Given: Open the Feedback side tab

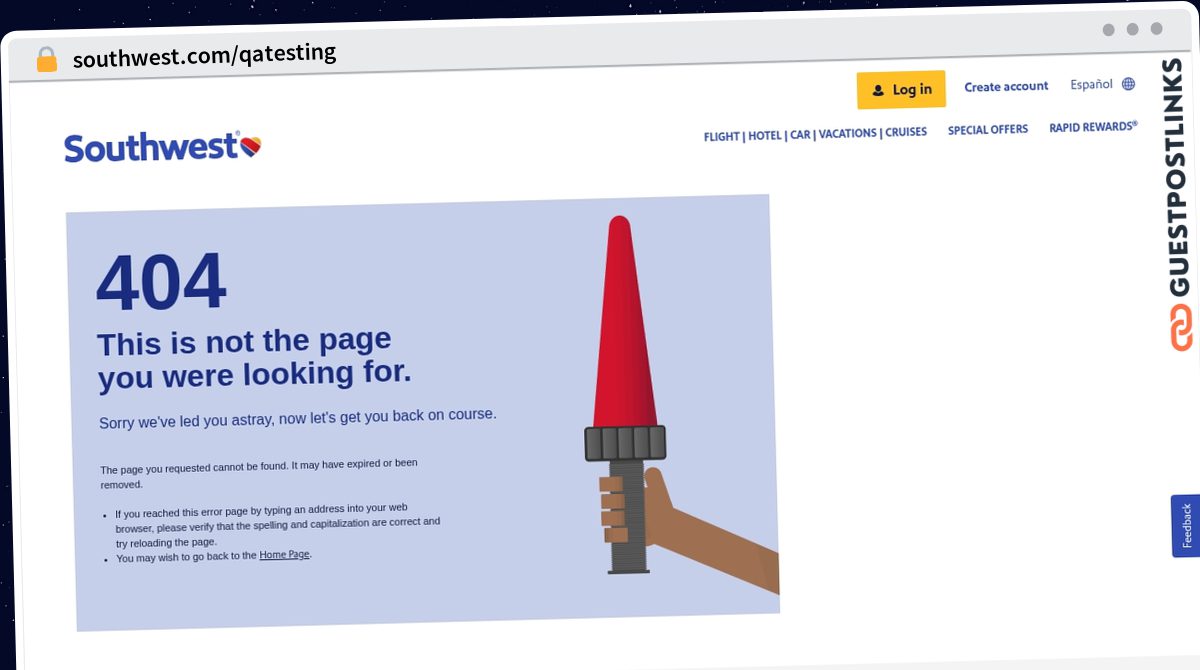Looking at the screenshot, I should 1186,526.
